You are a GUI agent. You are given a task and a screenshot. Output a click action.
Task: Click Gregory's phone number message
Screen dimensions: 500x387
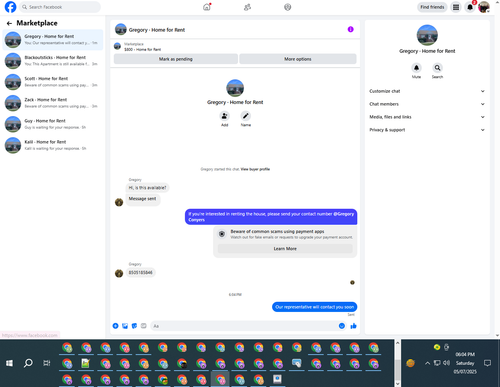pos(141,273)
